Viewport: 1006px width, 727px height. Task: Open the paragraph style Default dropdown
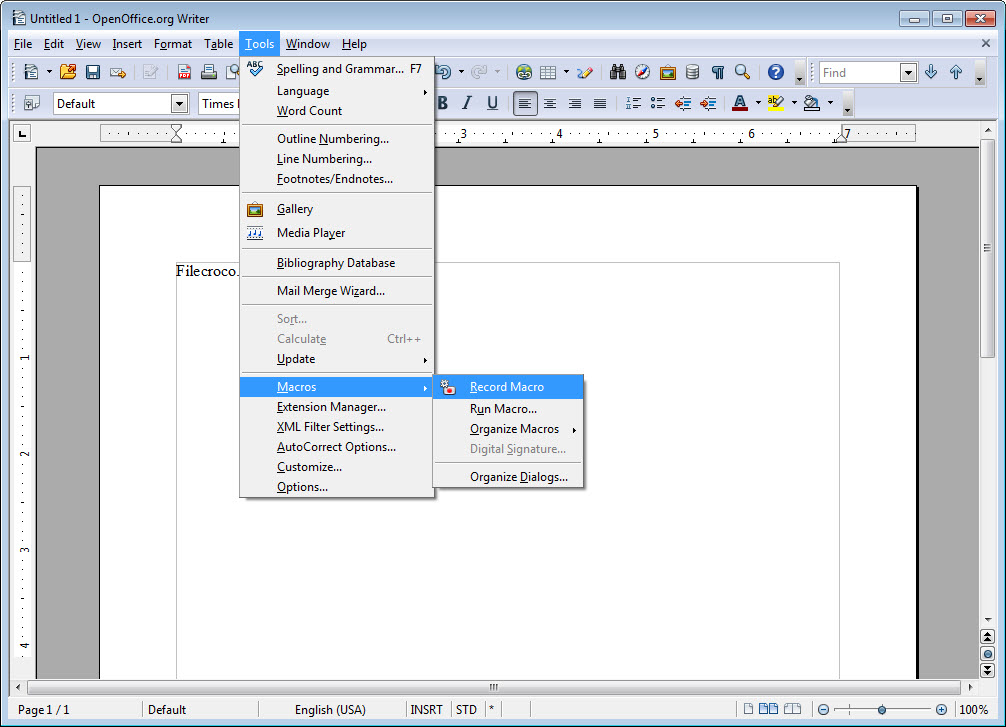(179, 103)
